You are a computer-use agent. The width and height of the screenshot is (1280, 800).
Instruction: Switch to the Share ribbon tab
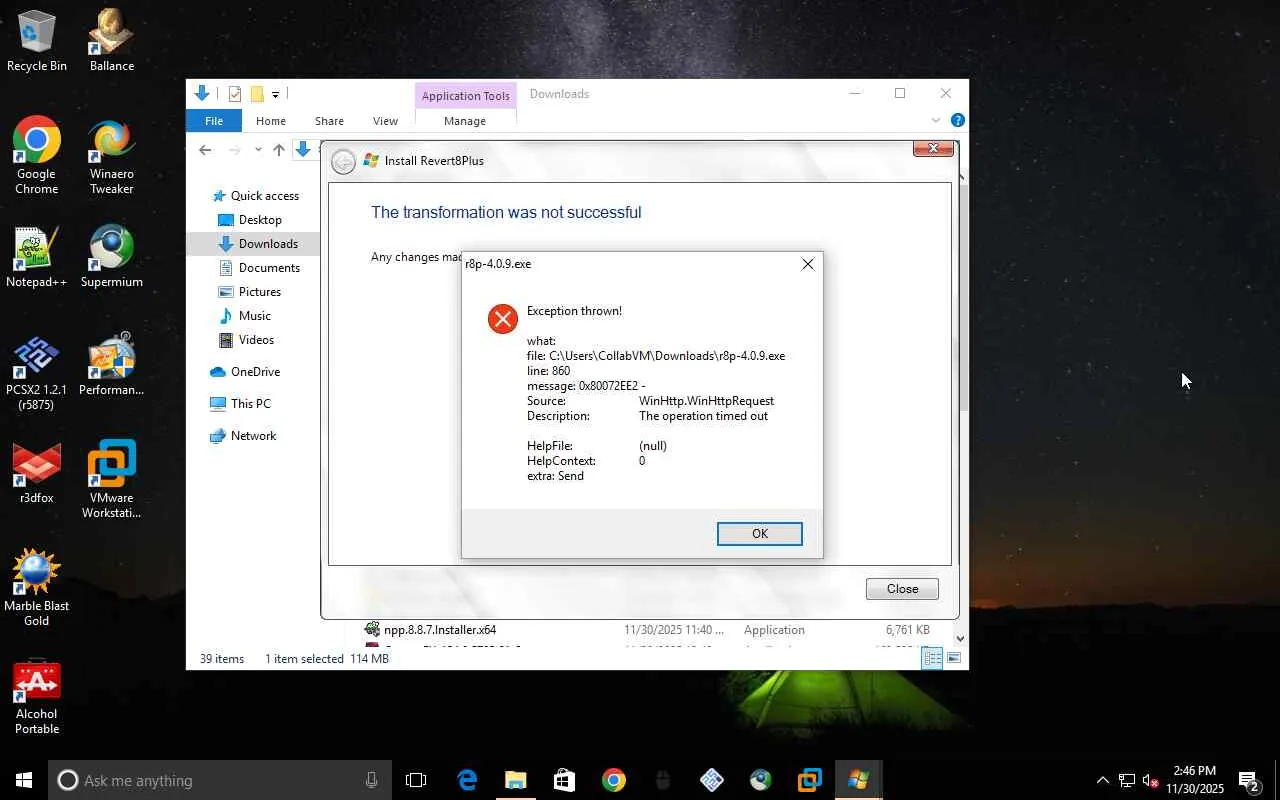(x=329, y=121)
